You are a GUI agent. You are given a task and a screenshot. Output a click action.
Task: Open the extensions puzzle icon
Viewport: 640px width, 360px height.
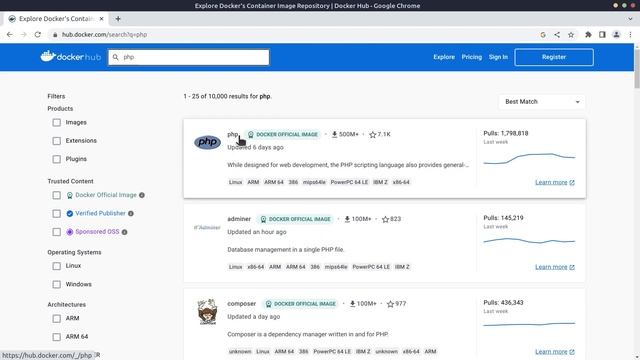pyautogui.click(x=588, y=35)
